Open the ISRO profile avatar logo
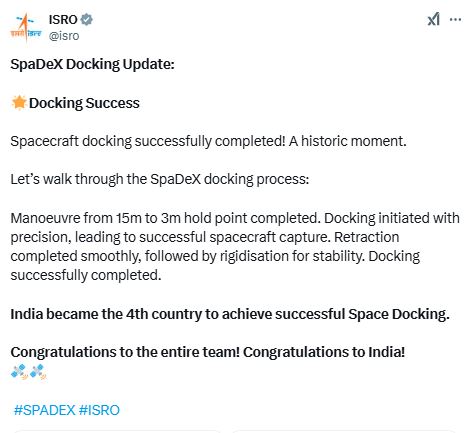 coord(26,27)
